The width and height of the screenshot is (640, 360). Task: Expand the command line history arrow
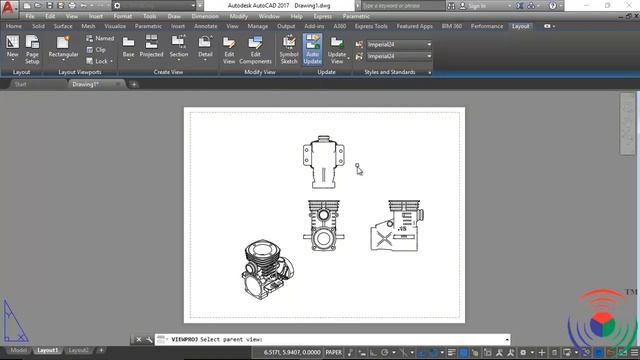507,339
